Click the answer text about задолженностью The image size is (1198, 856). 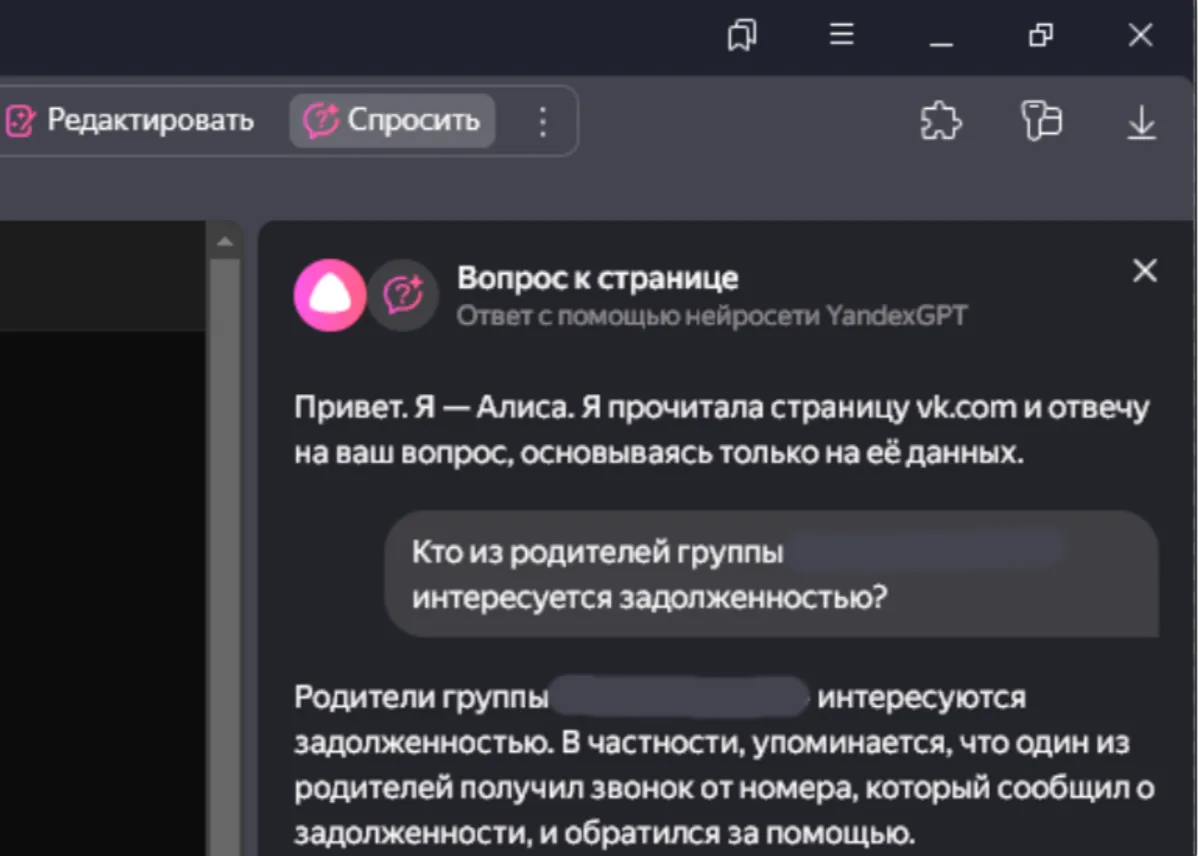pos(724,765)
